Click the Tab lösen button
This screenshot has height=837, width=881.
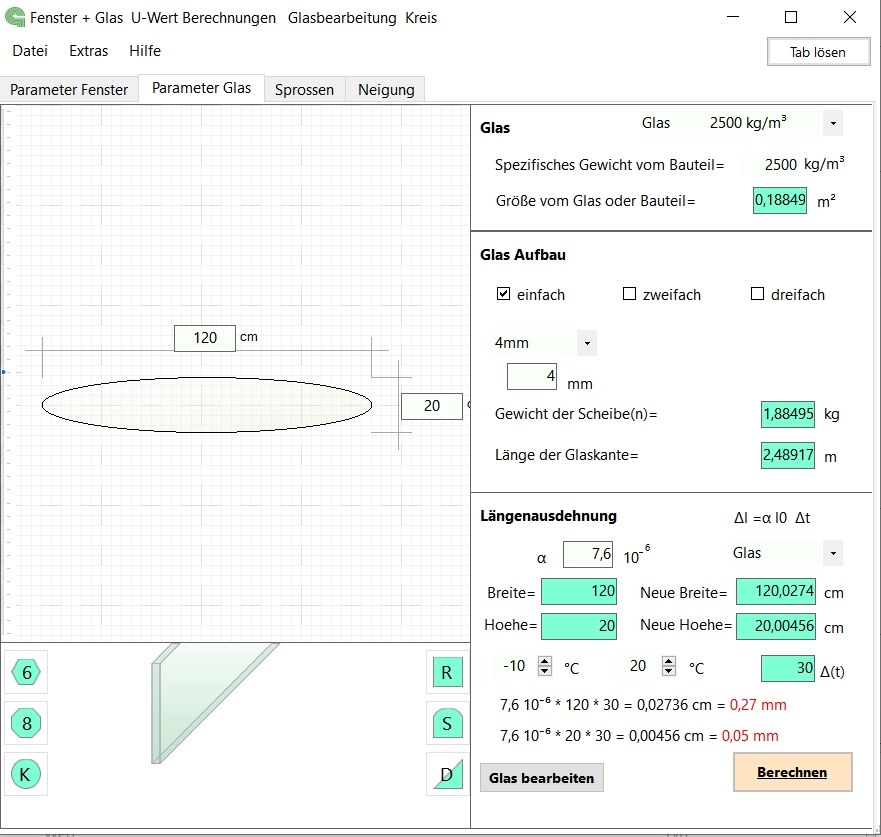coord(818,52)
